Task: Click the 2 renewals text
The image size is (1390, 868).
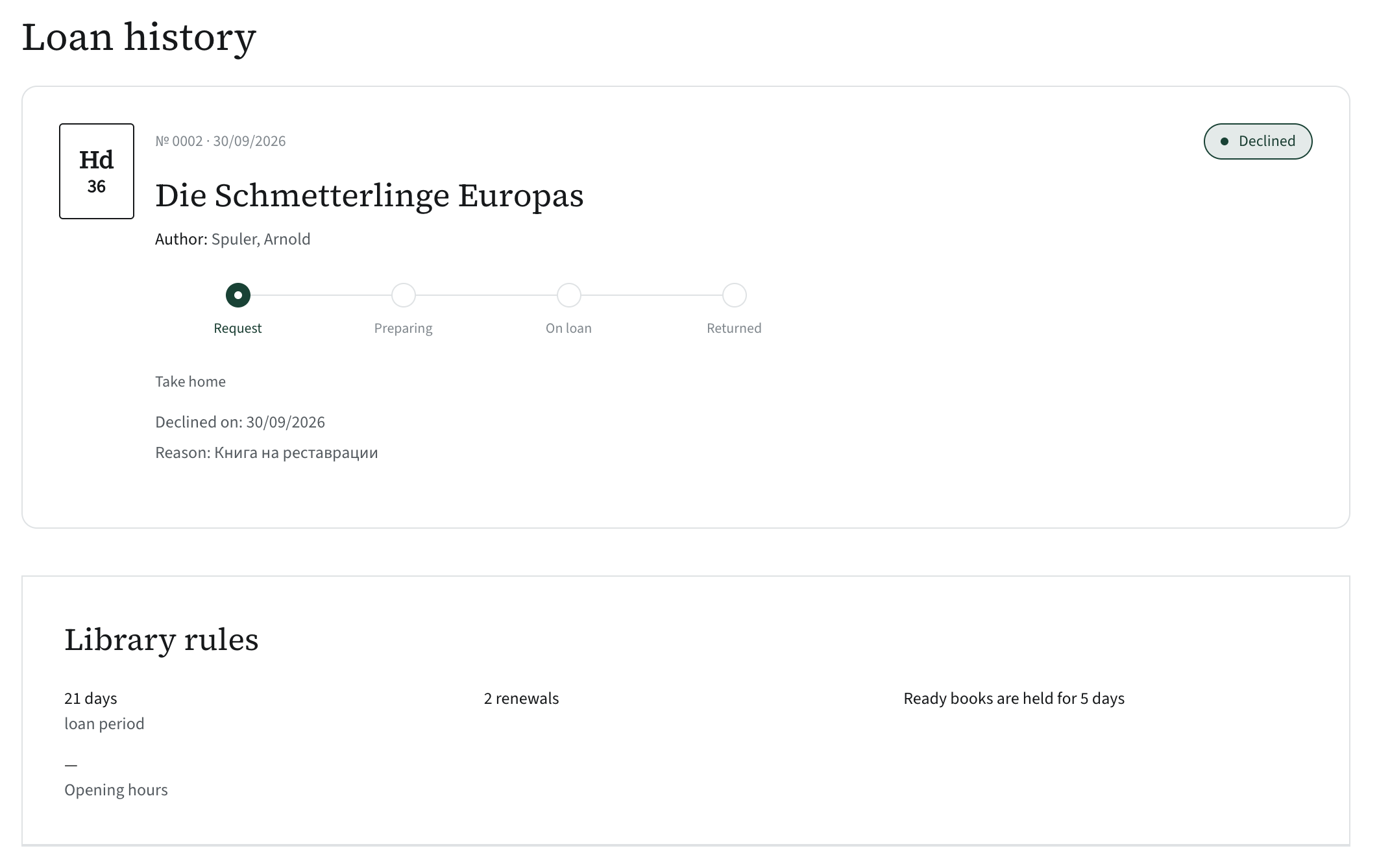Action: click(x=521, y=699)
